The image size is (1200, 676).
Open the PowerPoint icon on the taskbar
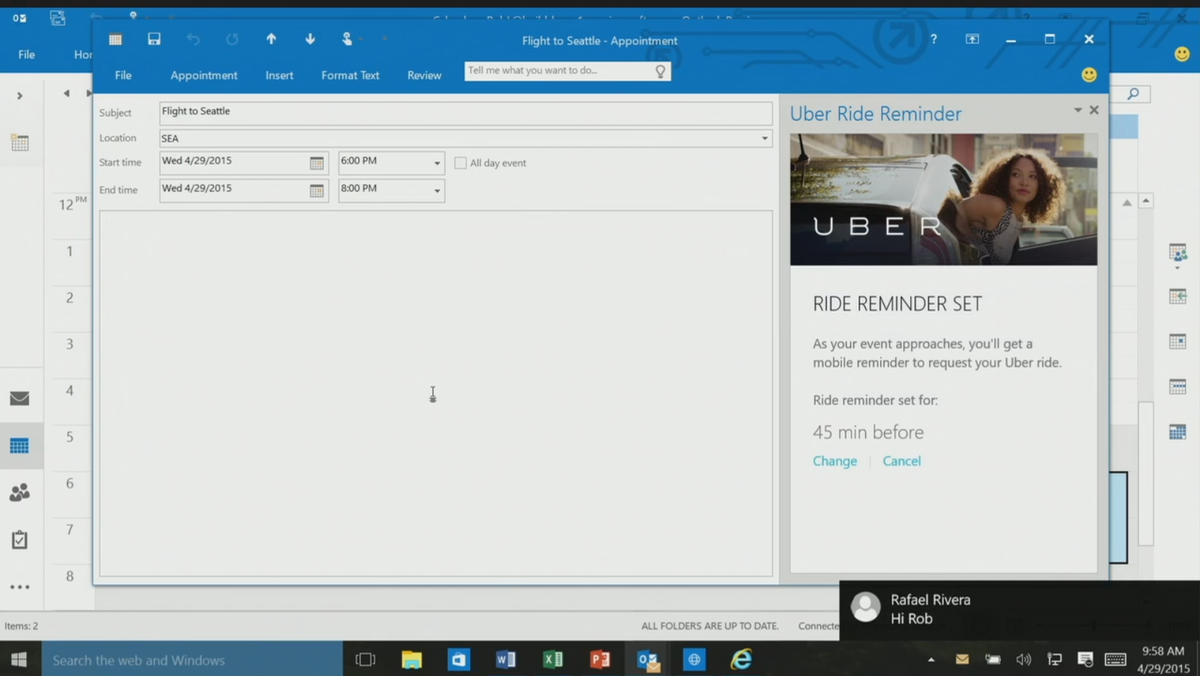tap(600, 659)
